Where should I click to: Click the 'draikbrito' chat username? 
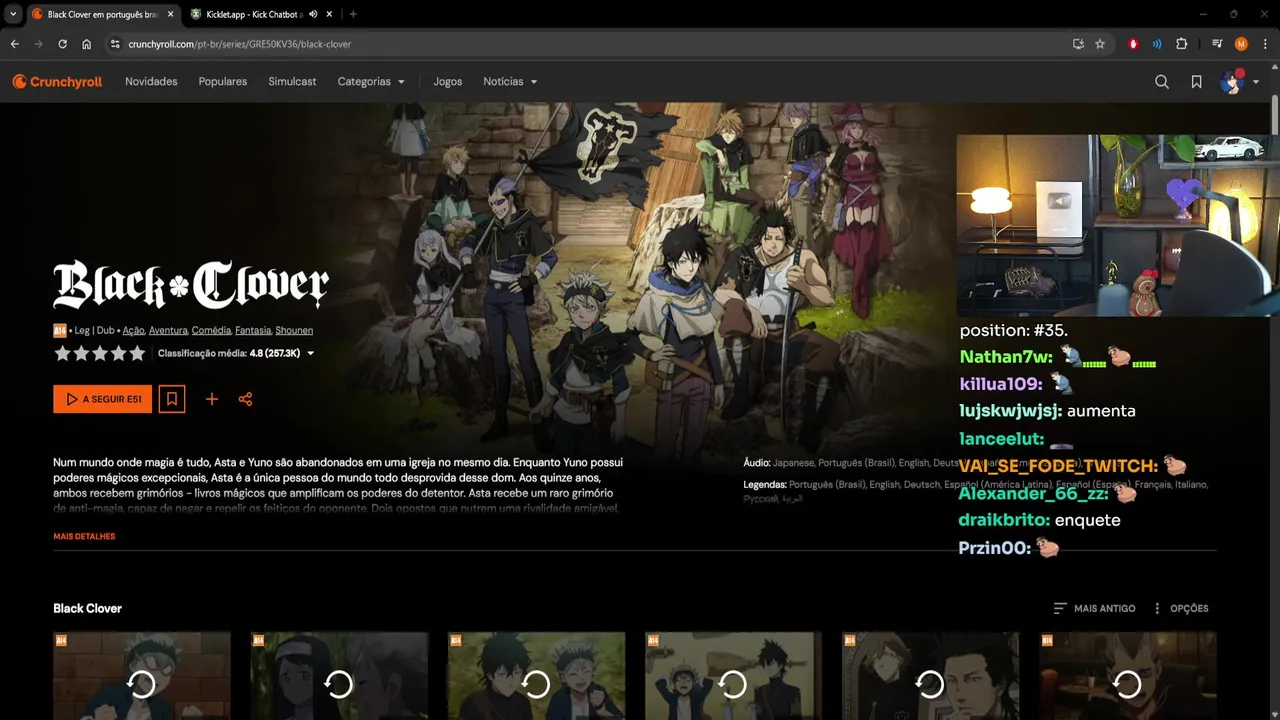coord(1004,520)
